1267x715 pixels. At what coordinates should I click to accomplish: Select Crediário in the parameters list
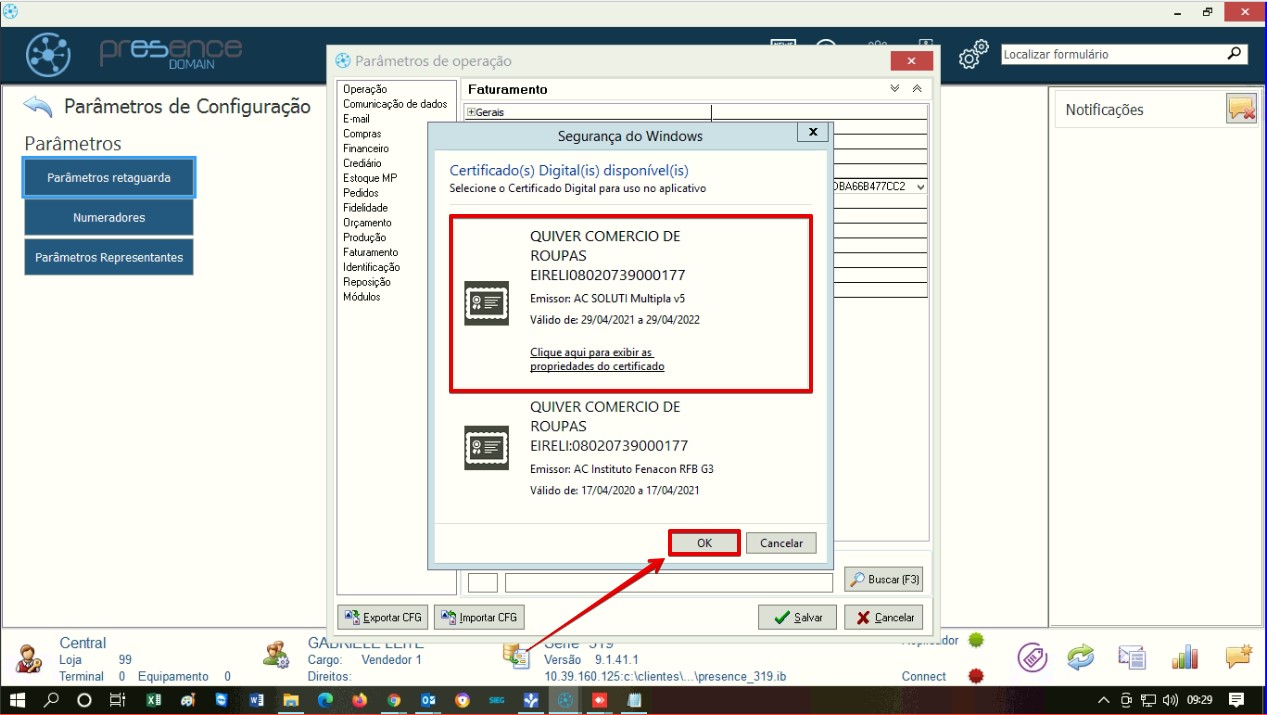point(362,163)
